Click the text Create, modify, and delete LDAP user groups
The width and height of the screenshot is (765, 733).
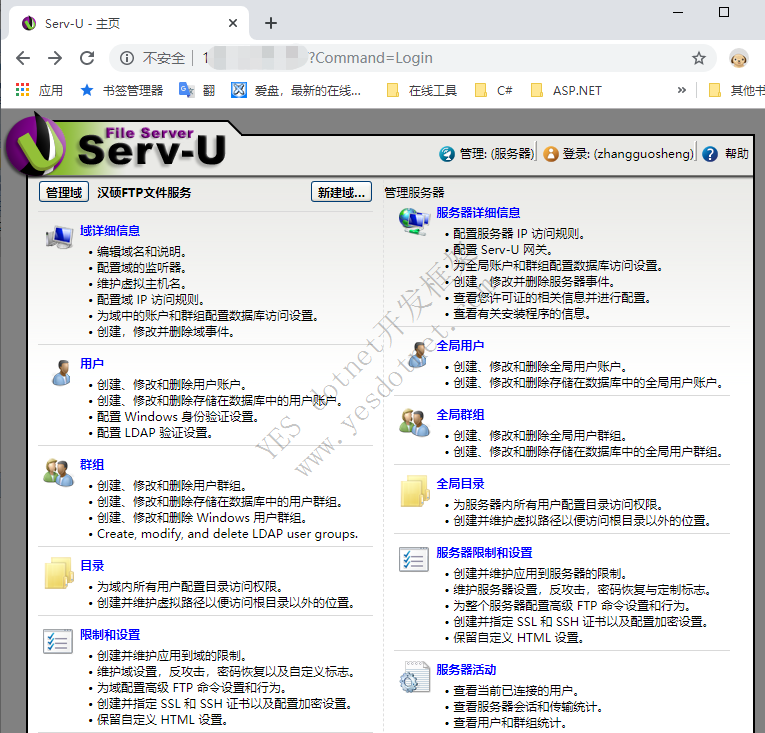pyautogui.click(x=227, y=533)
